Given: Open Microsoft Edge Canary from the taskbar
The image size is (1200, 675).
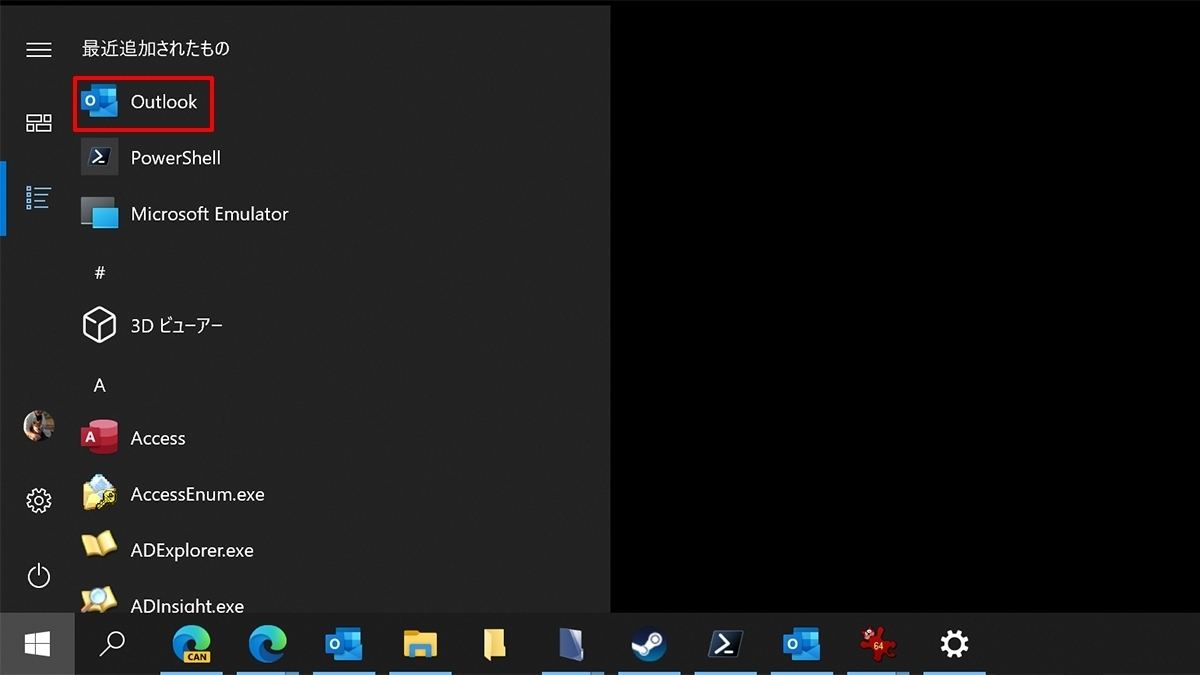Looking at the screenshot, I should coord(191,644).
